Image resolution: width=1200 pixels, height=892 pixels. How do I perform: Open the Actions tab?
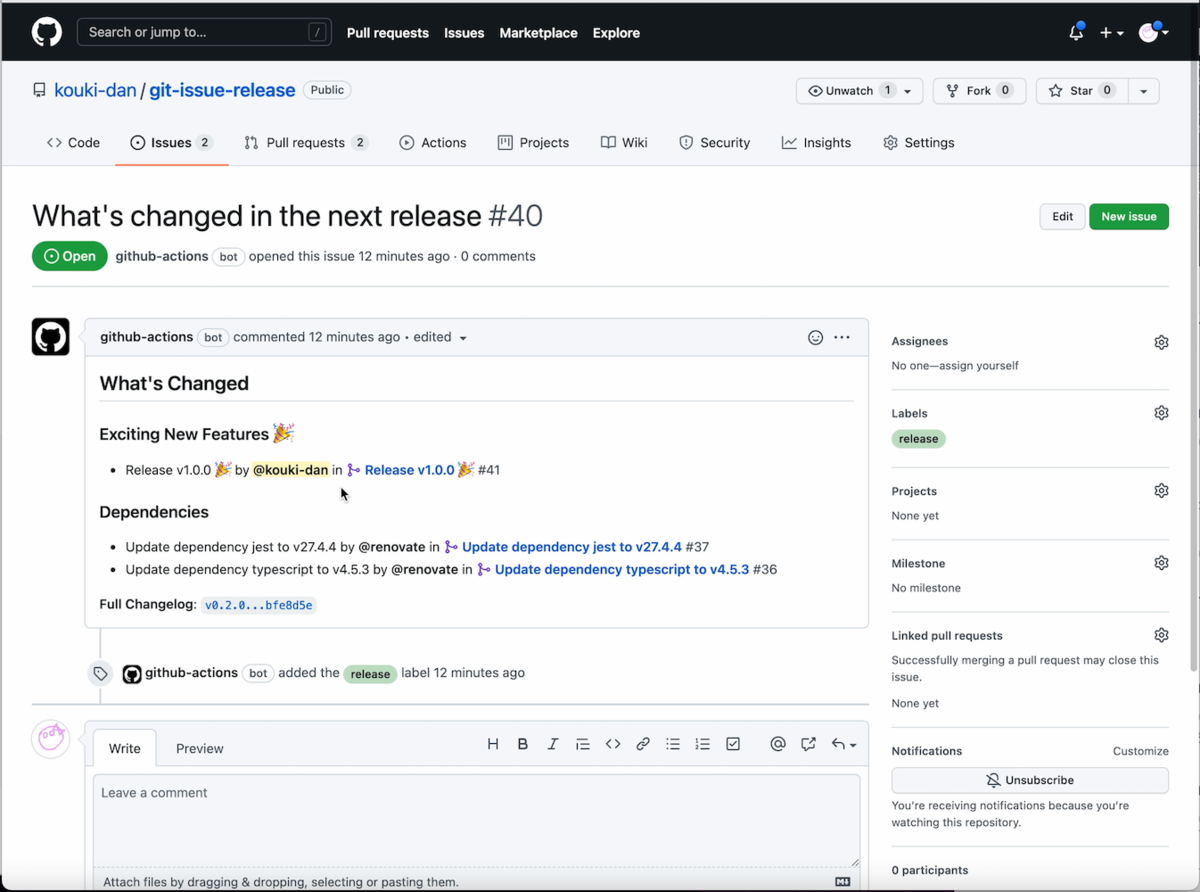coord(432,143)
